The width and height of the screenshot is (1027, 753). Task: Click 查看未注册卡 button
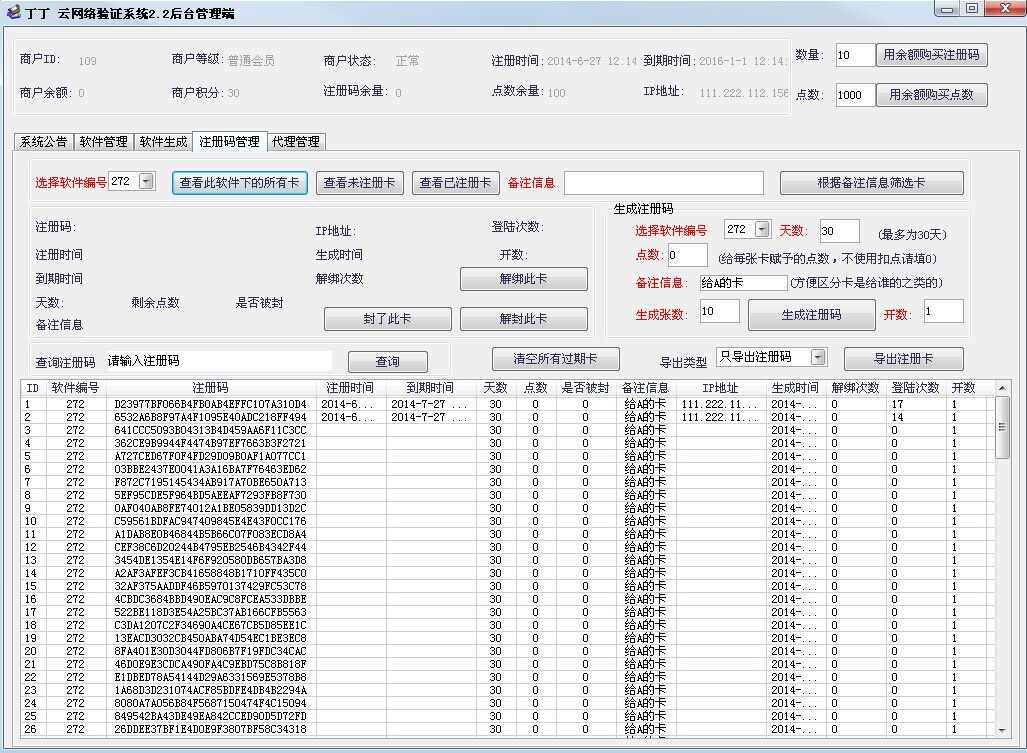[x=360, y=183]
